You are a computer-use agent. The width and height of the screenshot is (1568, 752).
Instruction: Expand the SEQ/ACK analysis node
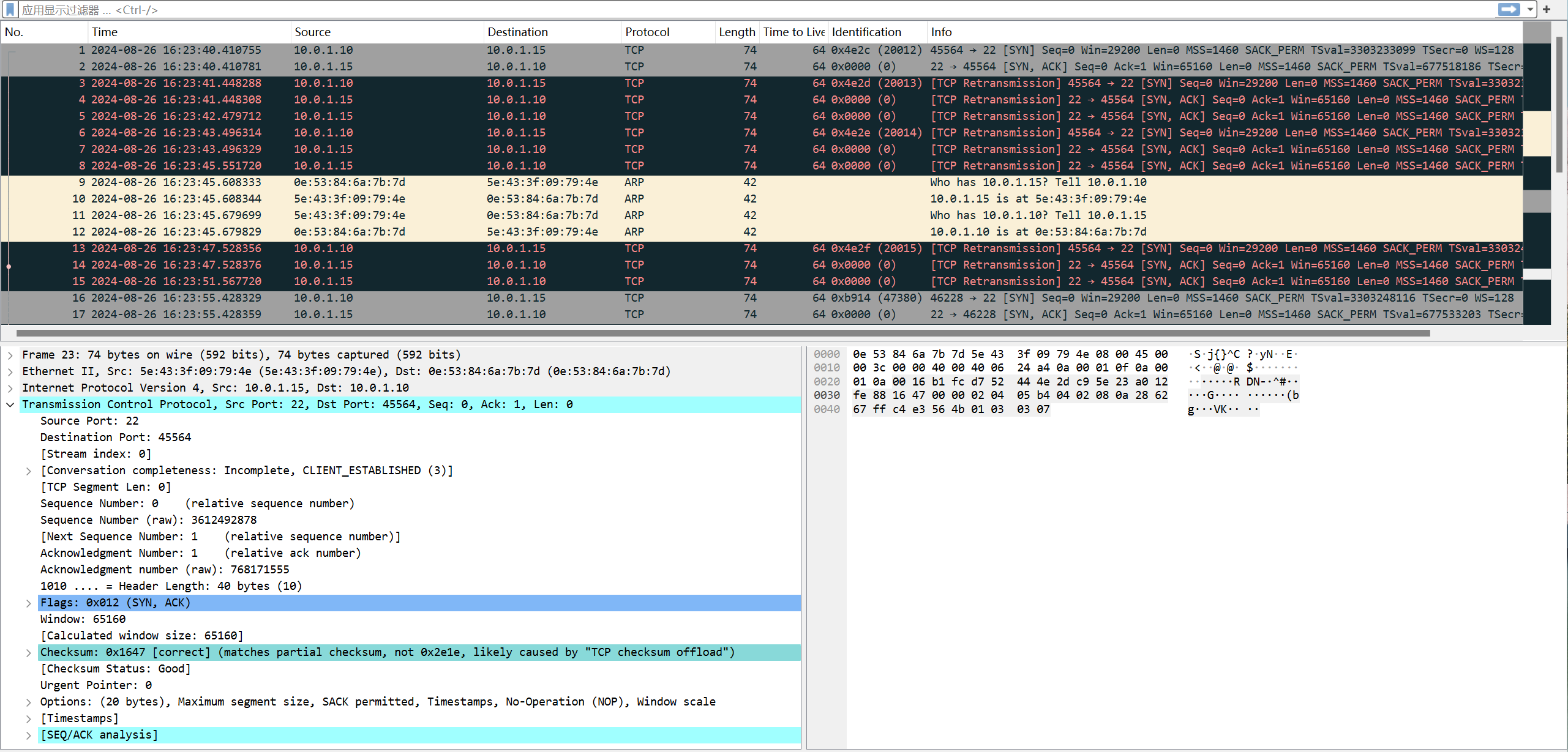click(x=29, y=735)
